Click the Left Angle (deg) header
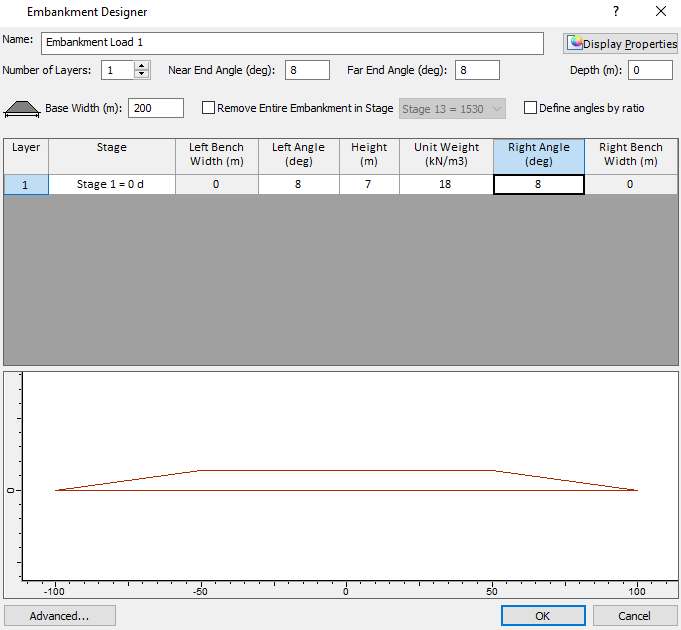 coord(299,156)
